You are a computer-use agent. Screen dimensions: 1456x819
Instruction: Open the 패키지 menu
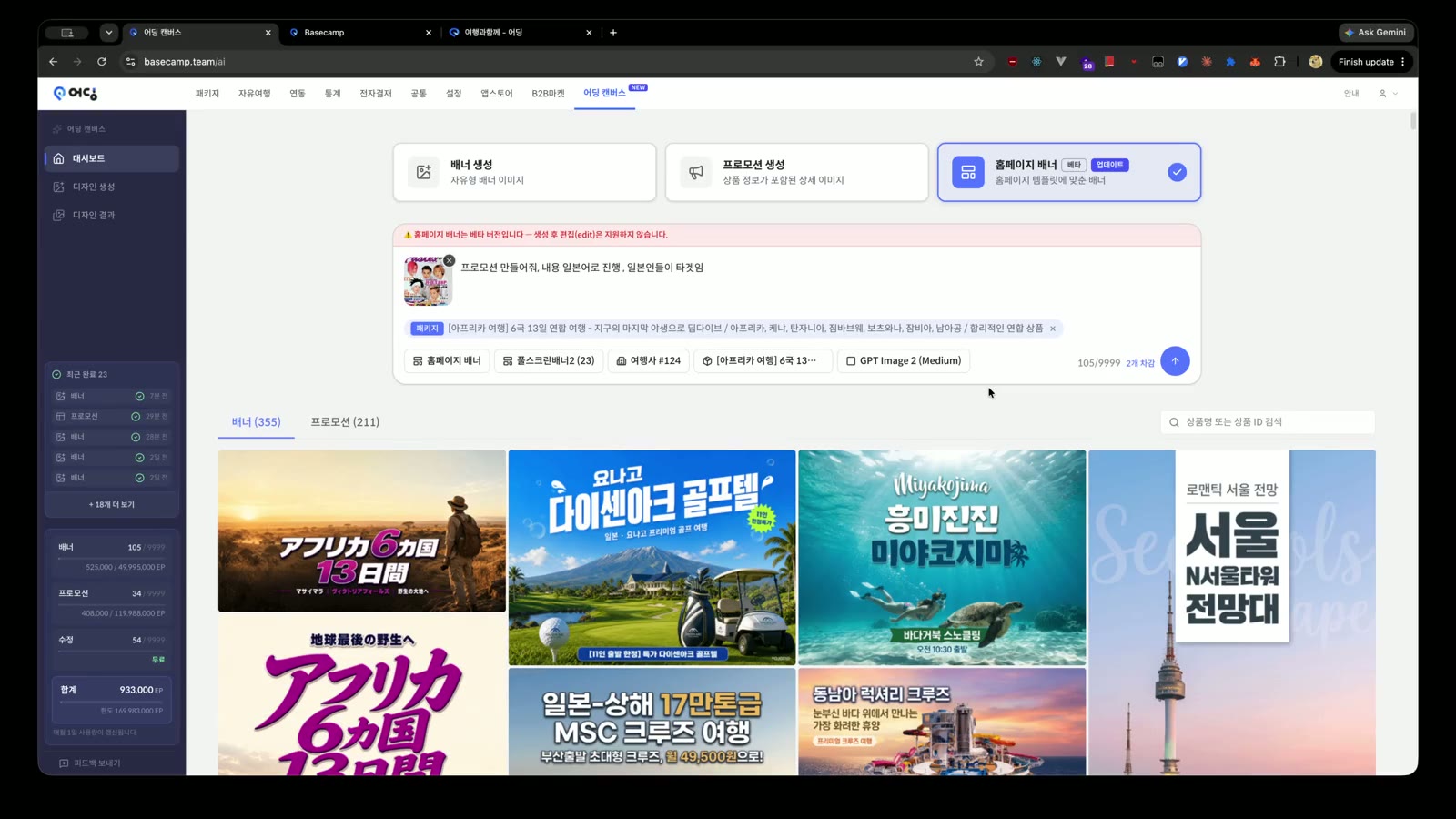pyautogui.click(x=207, y=94)
